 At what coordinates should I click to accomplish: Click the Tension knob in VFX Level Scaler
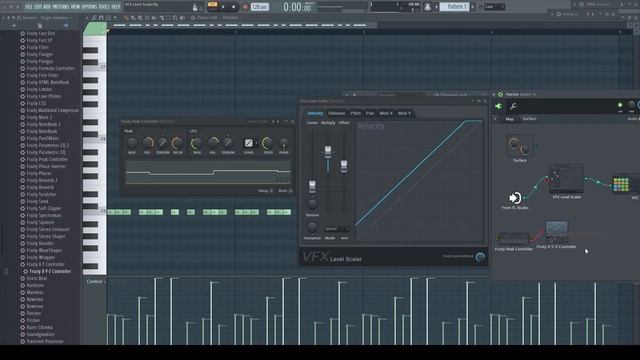[312, 204]
